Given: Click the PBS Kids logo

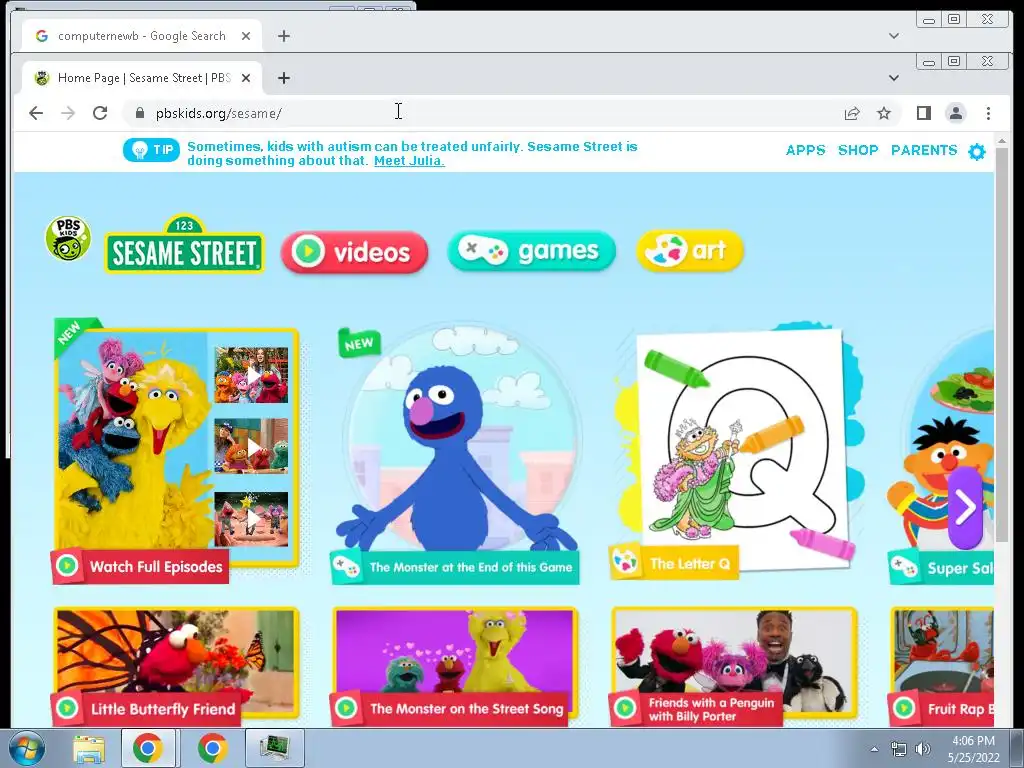Looking at the screenshot, I should 67,238.
